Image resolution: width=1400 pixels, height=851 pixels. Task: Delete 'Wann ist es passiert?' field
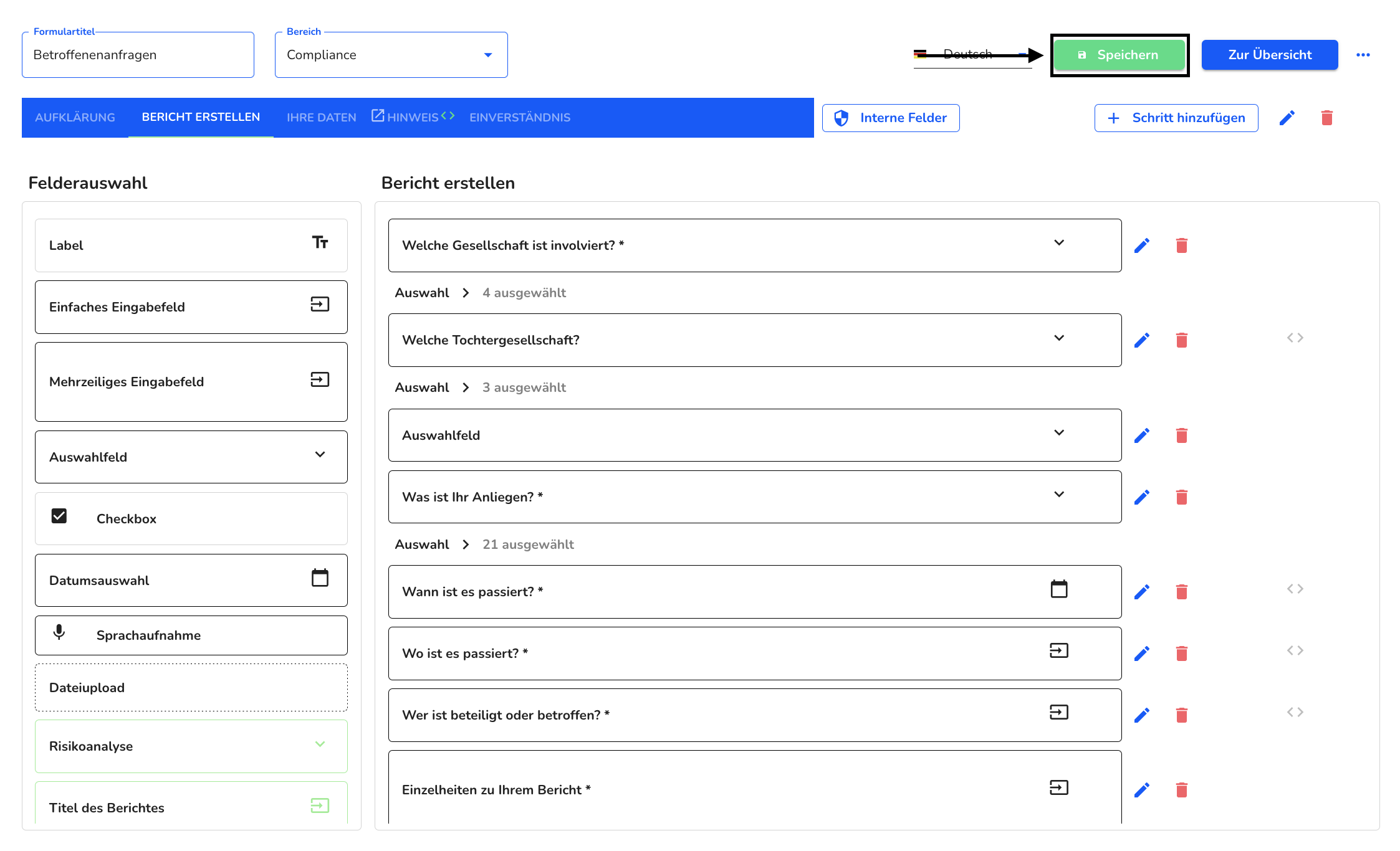pos(1181,592)
